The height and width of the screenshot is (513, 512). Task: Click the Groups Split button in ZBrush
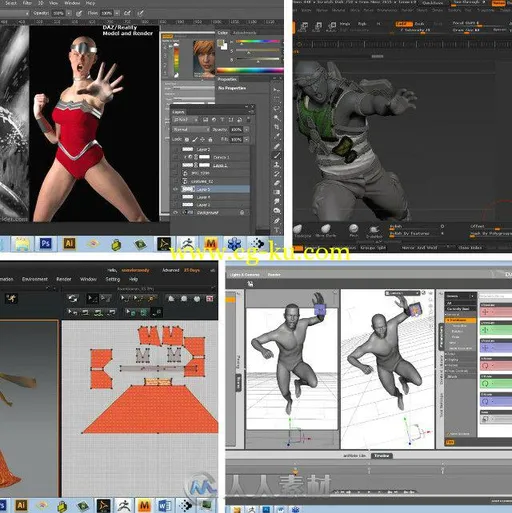373,248
